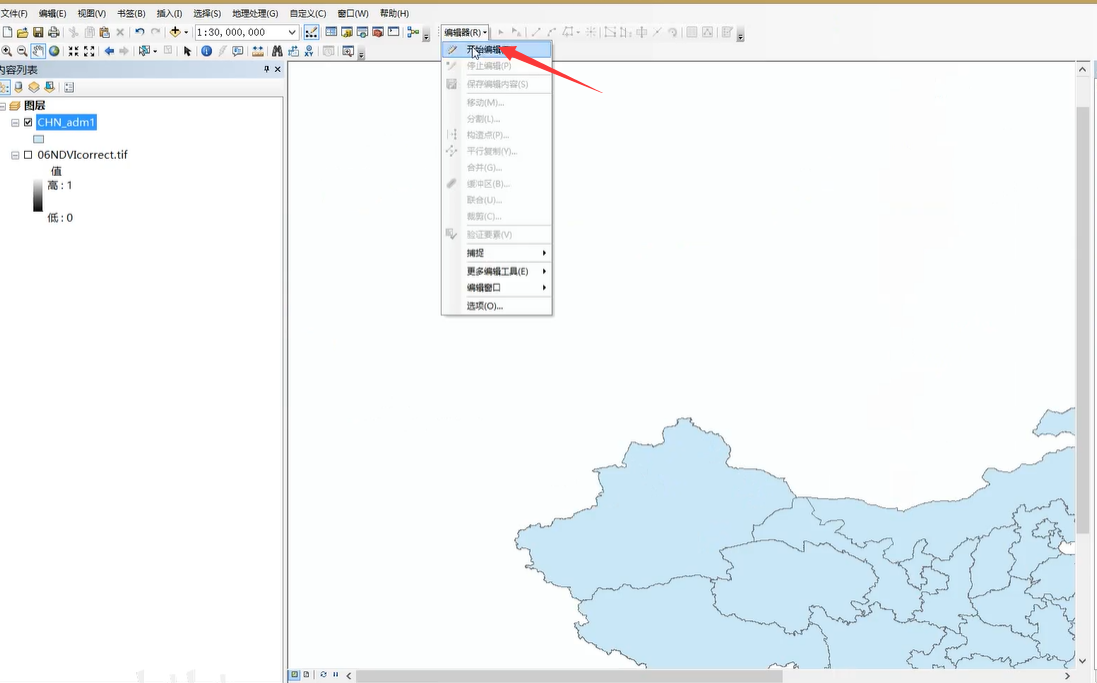Select the Zoom In magnifier tool

pyautogui.click(x=6, y=51)
